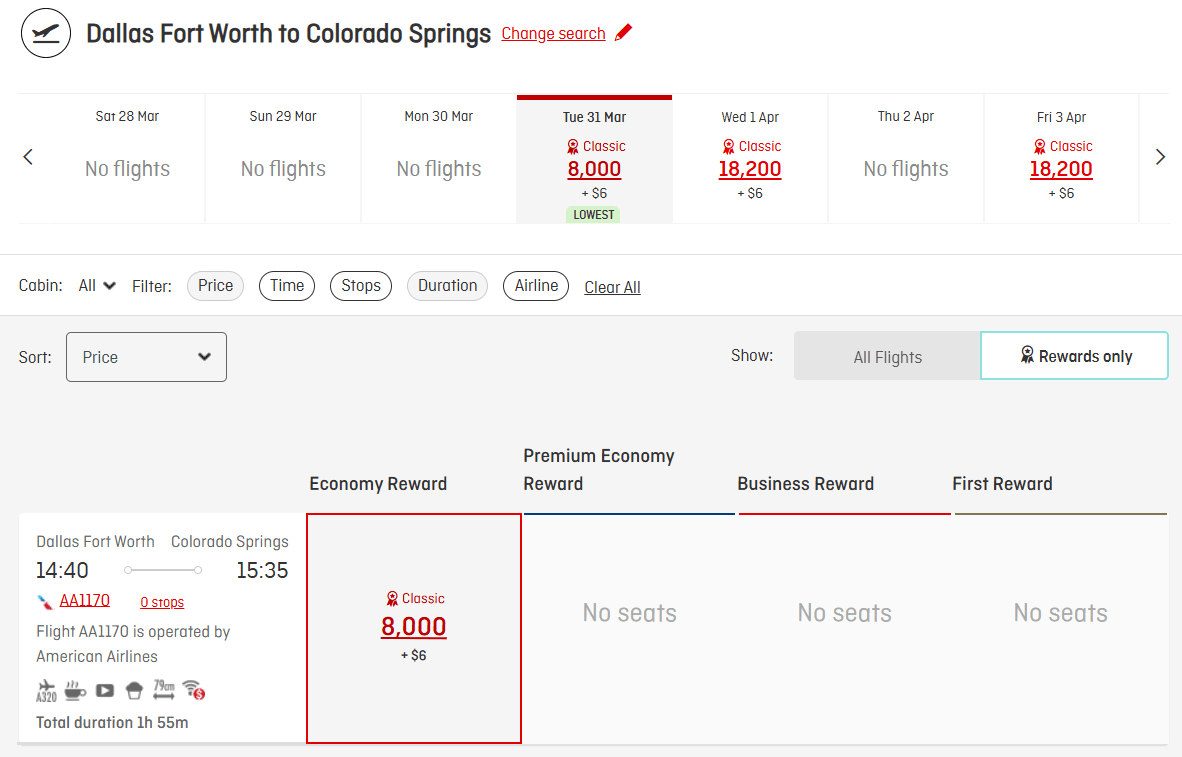The width and height of the screenshot is (1182, 757).
Task: Click the paid Wi-Fi icon
Action: (194, 690)
